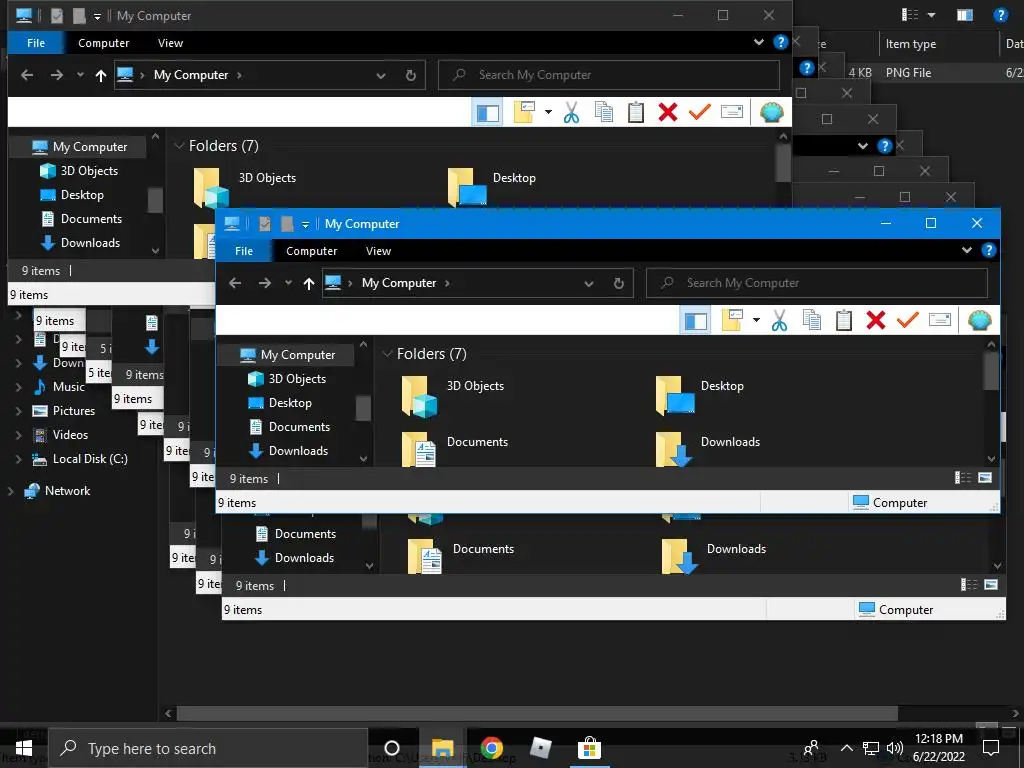Go forward using front window forward arrow
This screenshot has width=1024, height=768.
tap(264, 283)
